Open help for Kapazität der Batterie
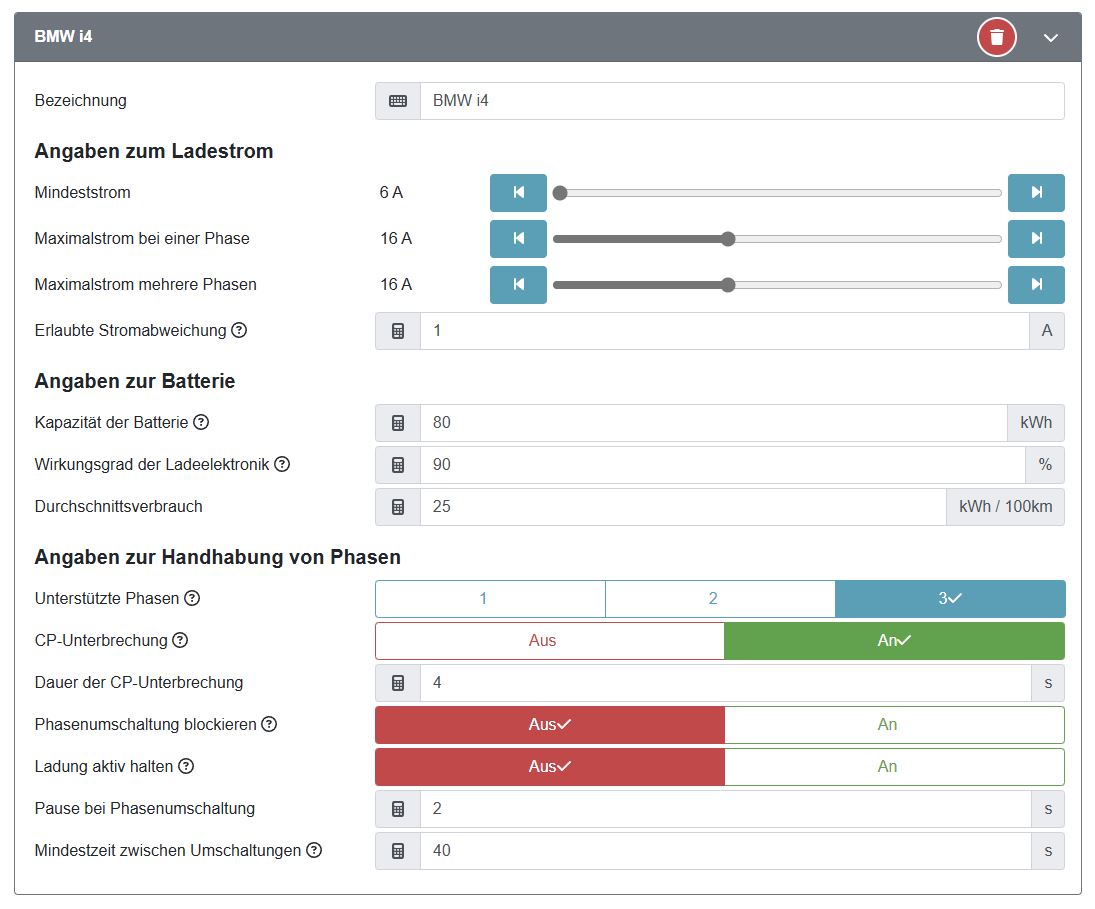The height and width of the screenshot is (909, 1095). point(201,422)
